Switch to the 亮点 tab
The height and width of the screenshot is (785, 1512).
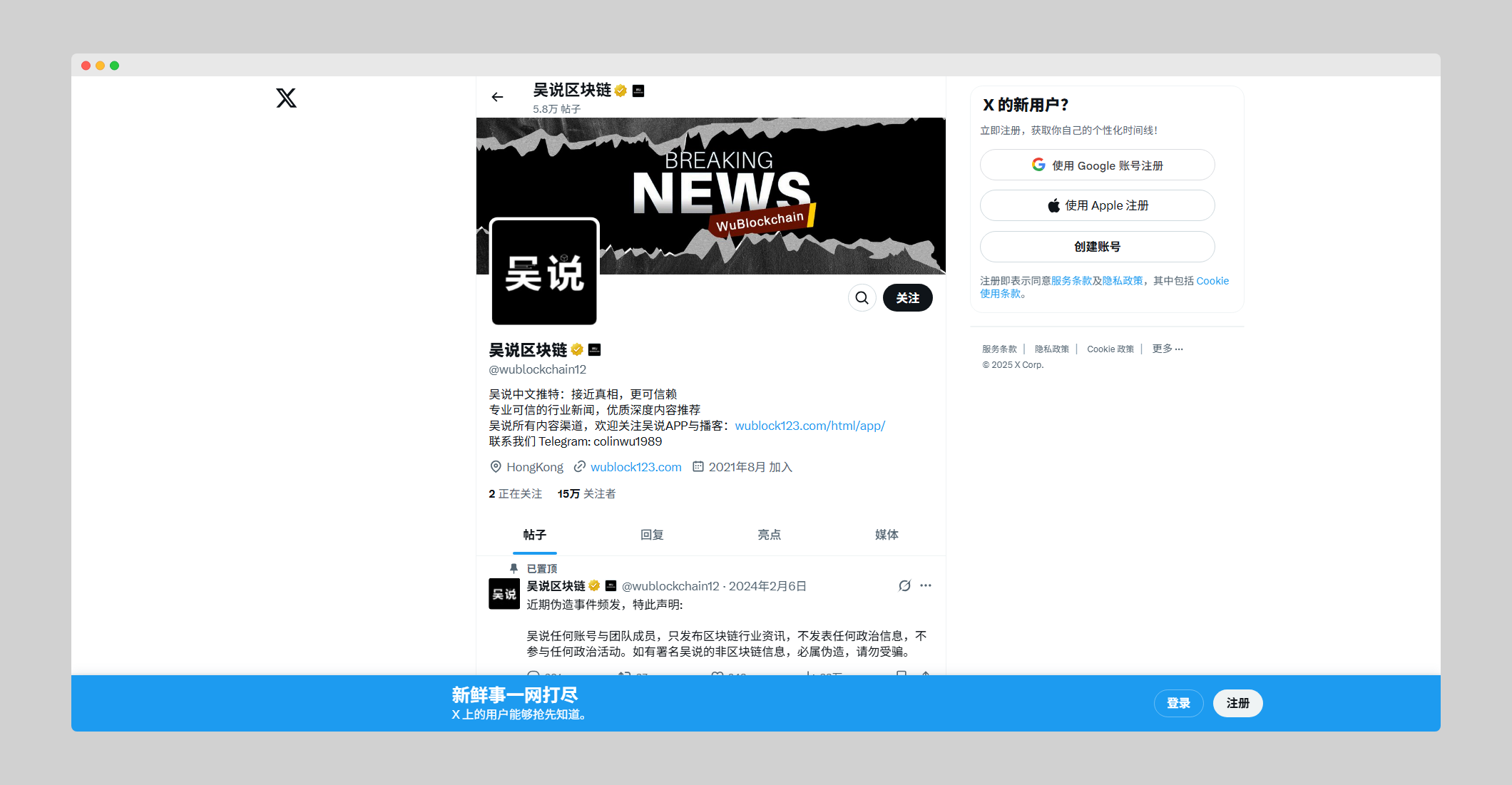point(770,535)
